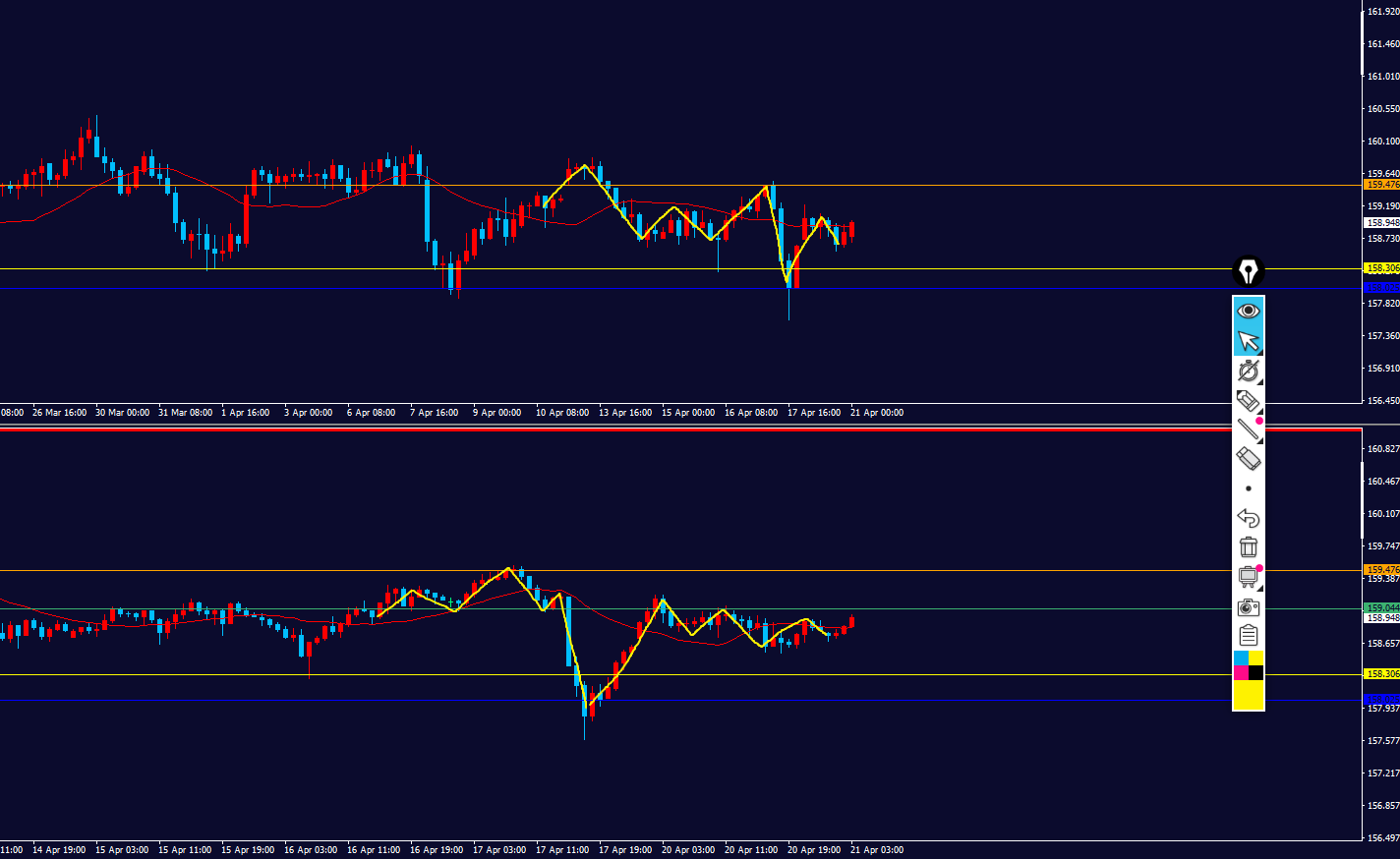Toggle ink visibility with the eye icon
The image size is (1400, 859).
coord(1248,311)
